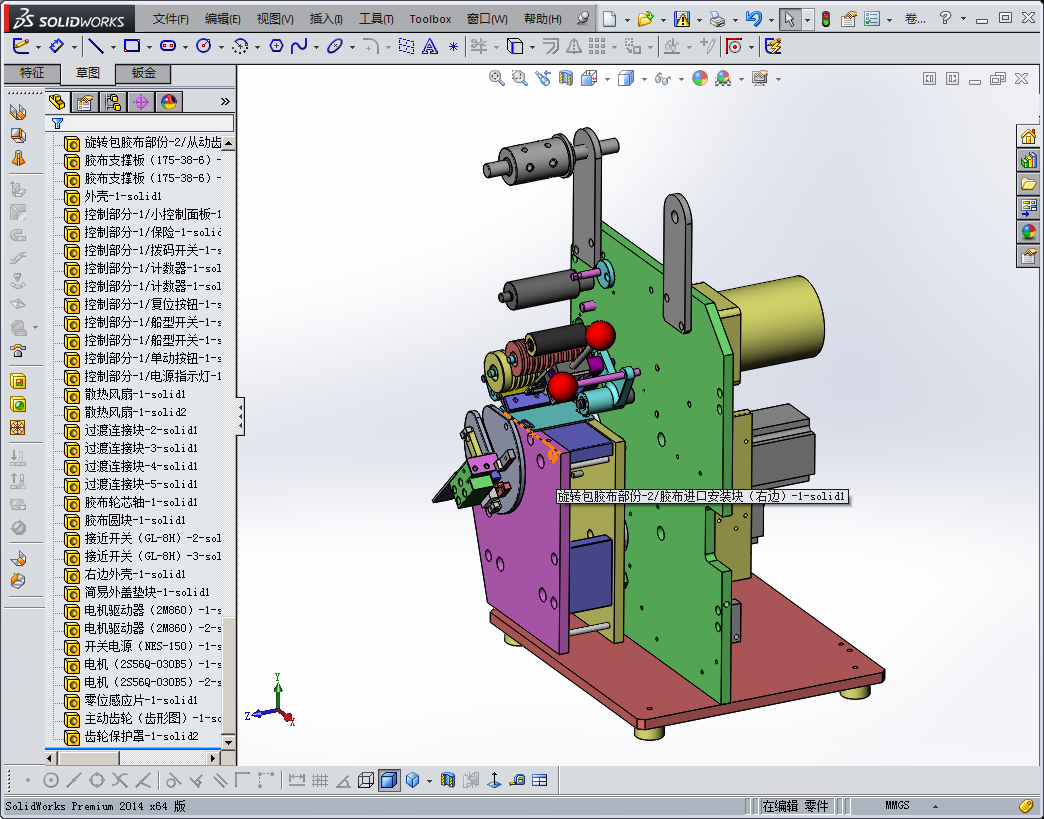Image resolution: width=1044 pixels, height=819 pixels.
Task: Select the Spline sketch tool
Action: pos(299,46)
